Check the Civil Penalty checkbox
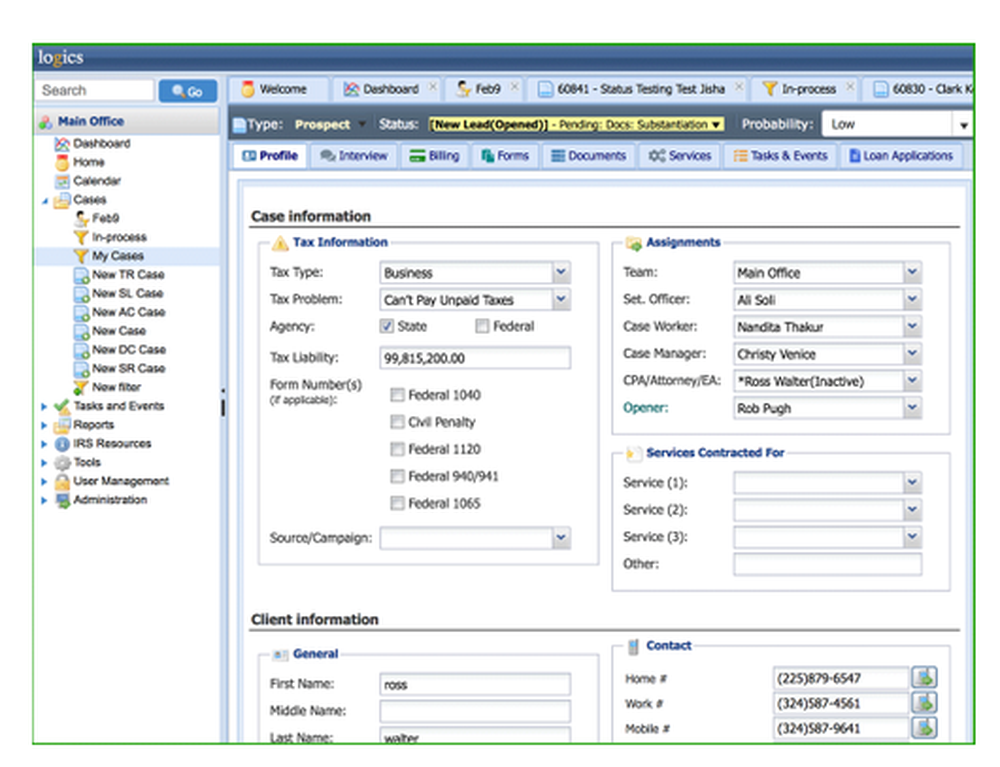Image resolution: width=1000 pixels, height=767 pixels. 397,422
